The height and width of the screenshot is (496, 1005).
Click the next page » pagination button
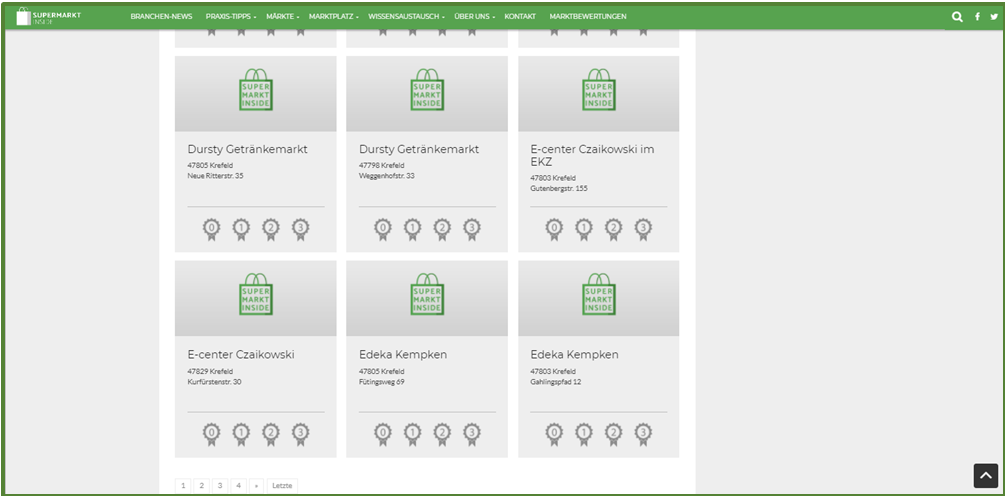[256, 486]
